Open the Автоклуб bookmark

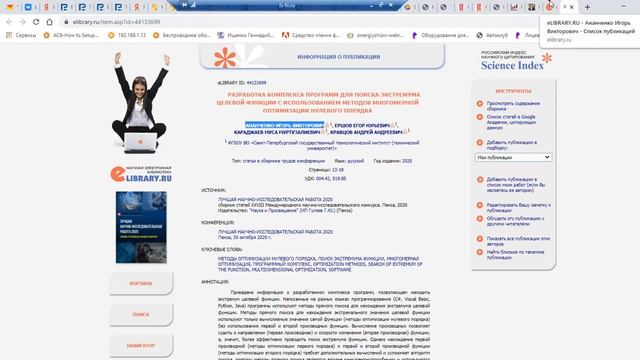pos(492,36)
